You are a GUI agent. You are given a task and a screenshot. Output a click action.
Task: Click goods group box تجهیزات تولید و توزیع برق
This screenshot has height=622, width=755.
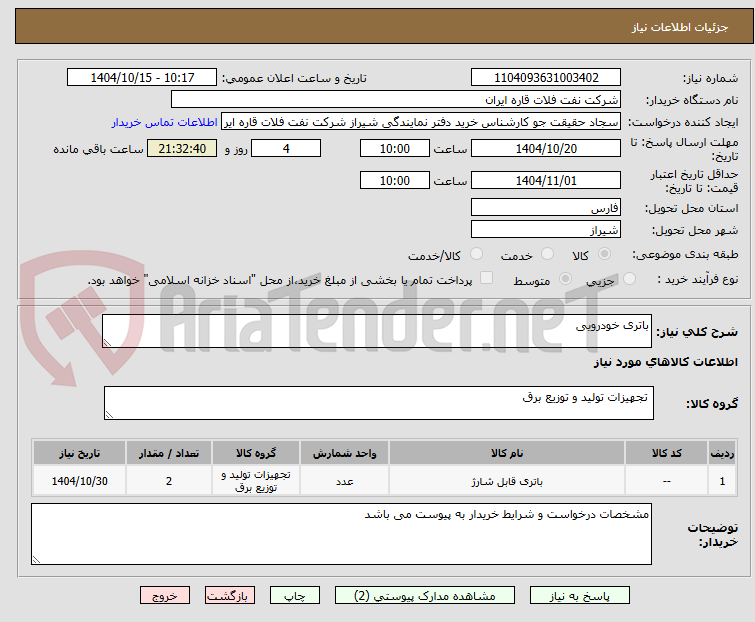point(378,403)
